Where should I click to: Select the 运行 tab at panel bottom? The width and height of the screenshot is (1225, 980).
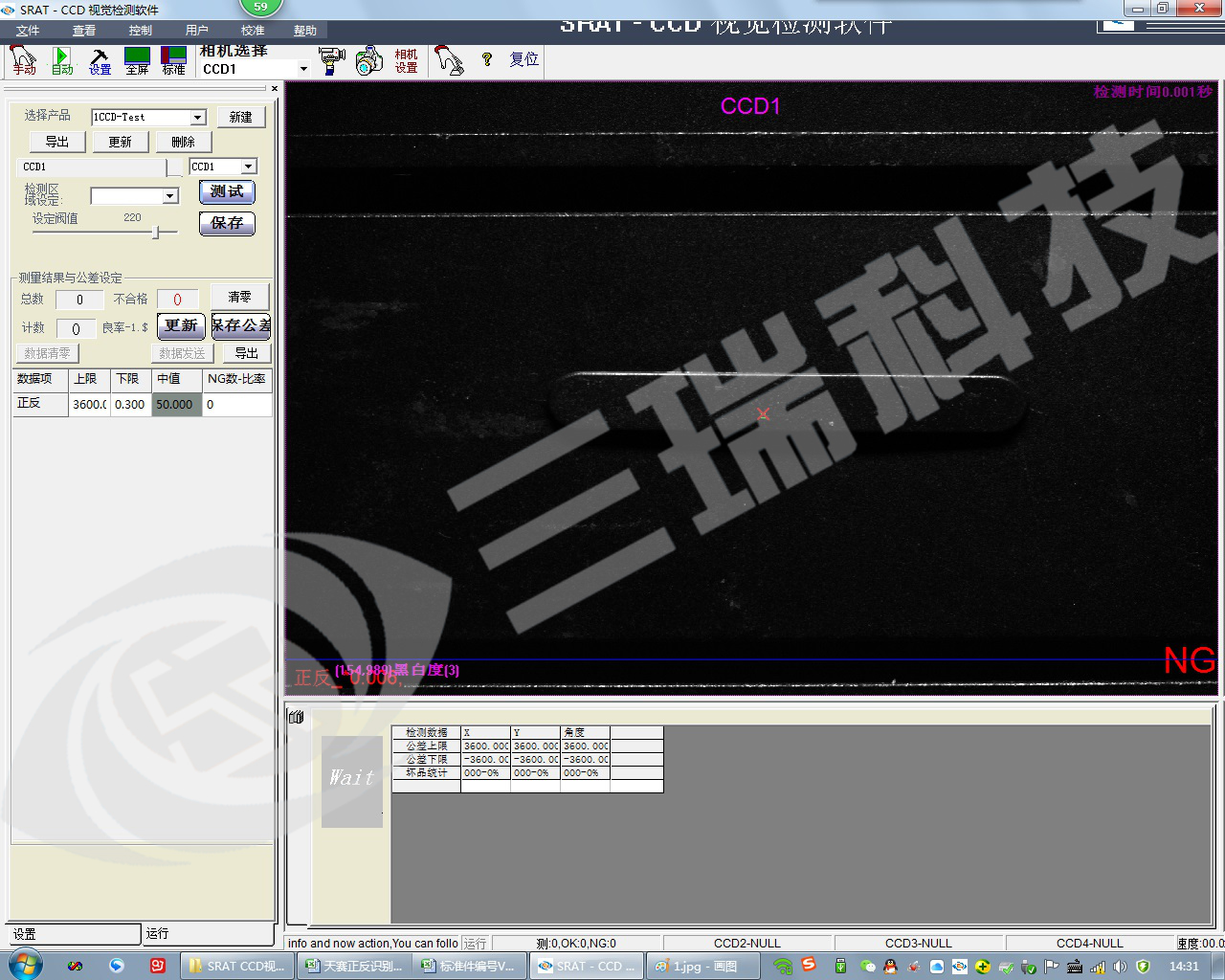click(209, 934)
